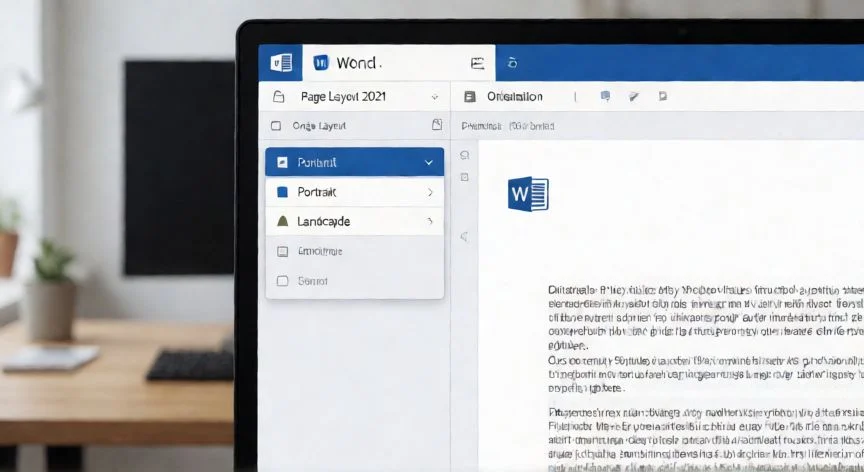
Task: Click the Orientation icon in the toolbar
Action: (470, 97)
